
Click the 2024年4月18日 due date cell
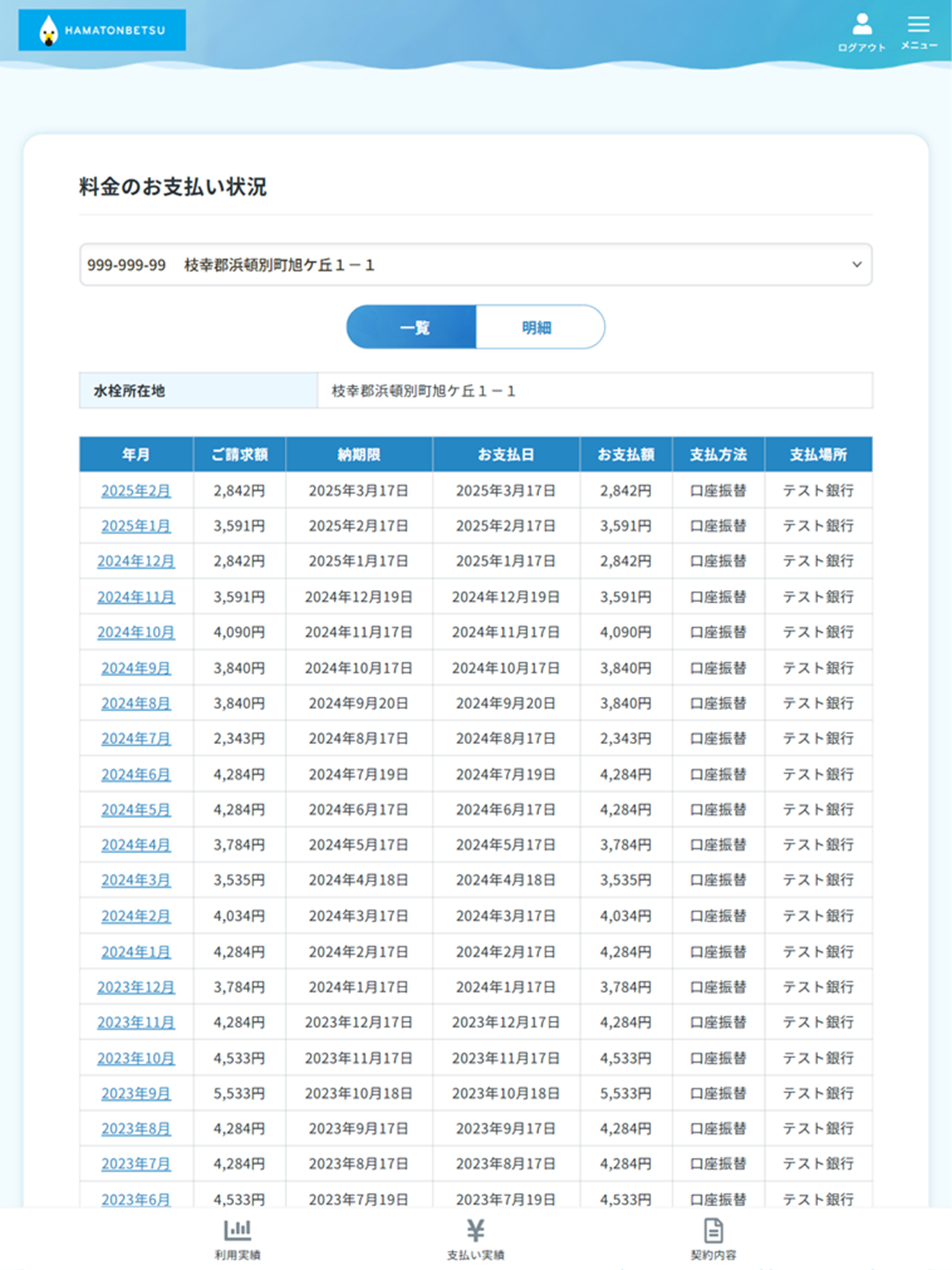click(359, 880)
